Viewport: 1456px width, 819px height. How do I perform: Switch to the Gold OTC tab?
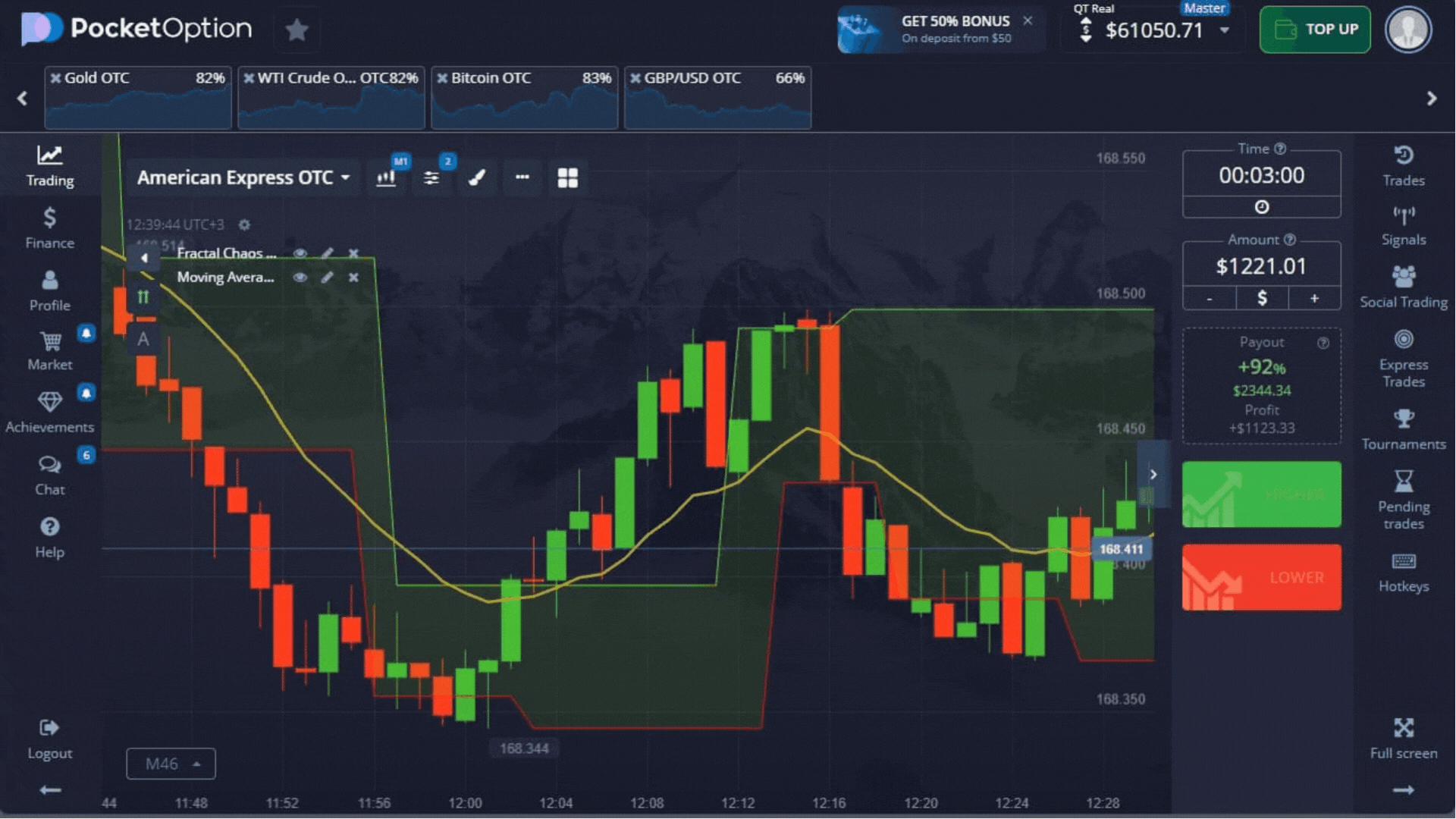pyautogui.click(x=137, y=97)
